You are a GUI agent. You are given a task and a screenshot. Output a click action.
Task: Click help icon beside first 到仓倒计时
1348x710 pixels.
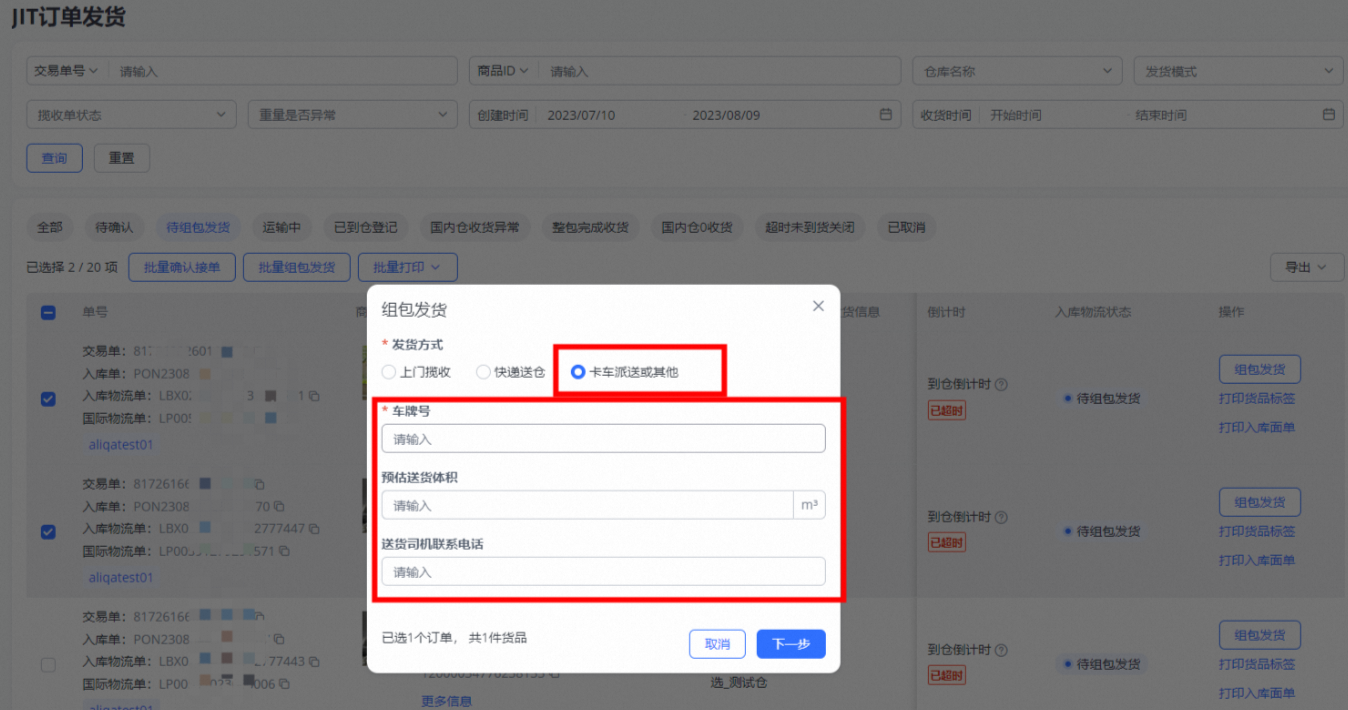pos(1001,384)
